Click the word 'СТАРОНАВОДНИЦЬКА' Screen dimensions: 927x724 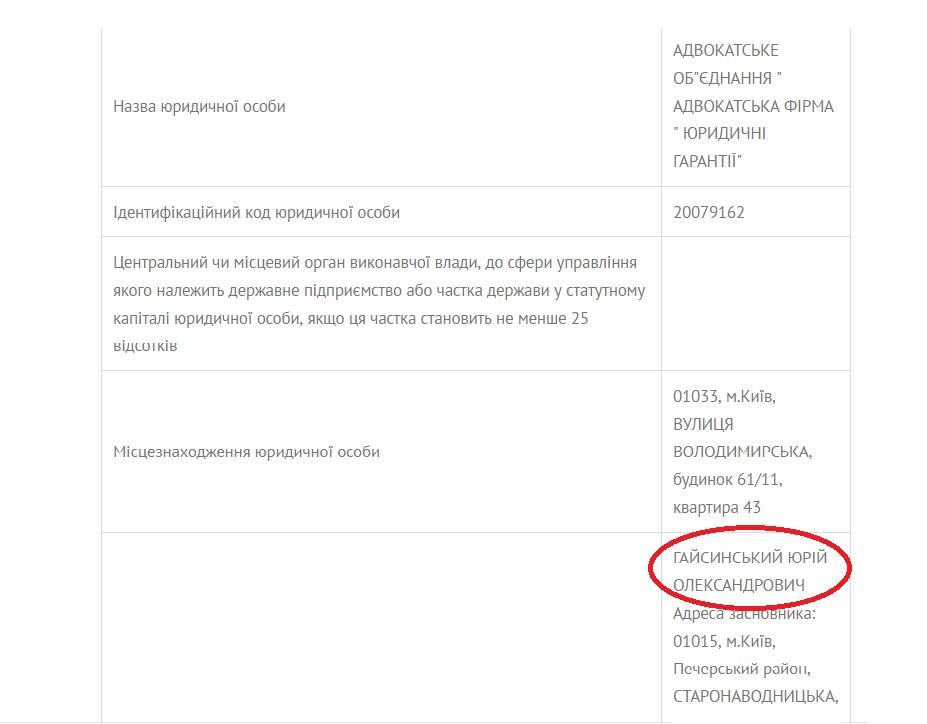click(x=754, y=696)
